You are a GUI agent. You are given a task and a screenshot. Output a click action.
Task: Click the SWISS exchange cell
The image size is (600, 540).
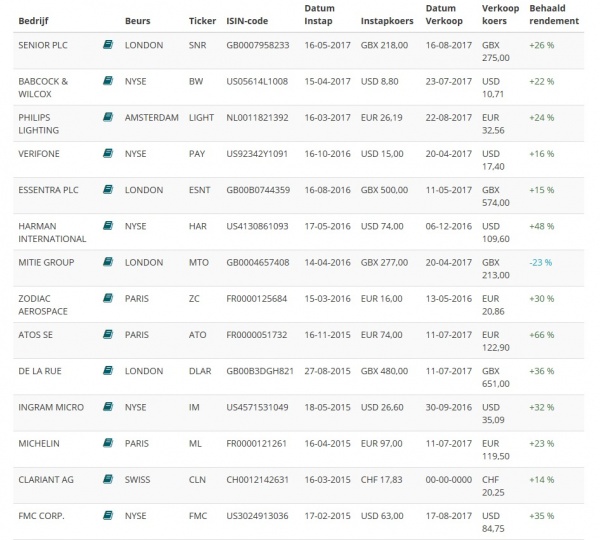tap(137, 480)
